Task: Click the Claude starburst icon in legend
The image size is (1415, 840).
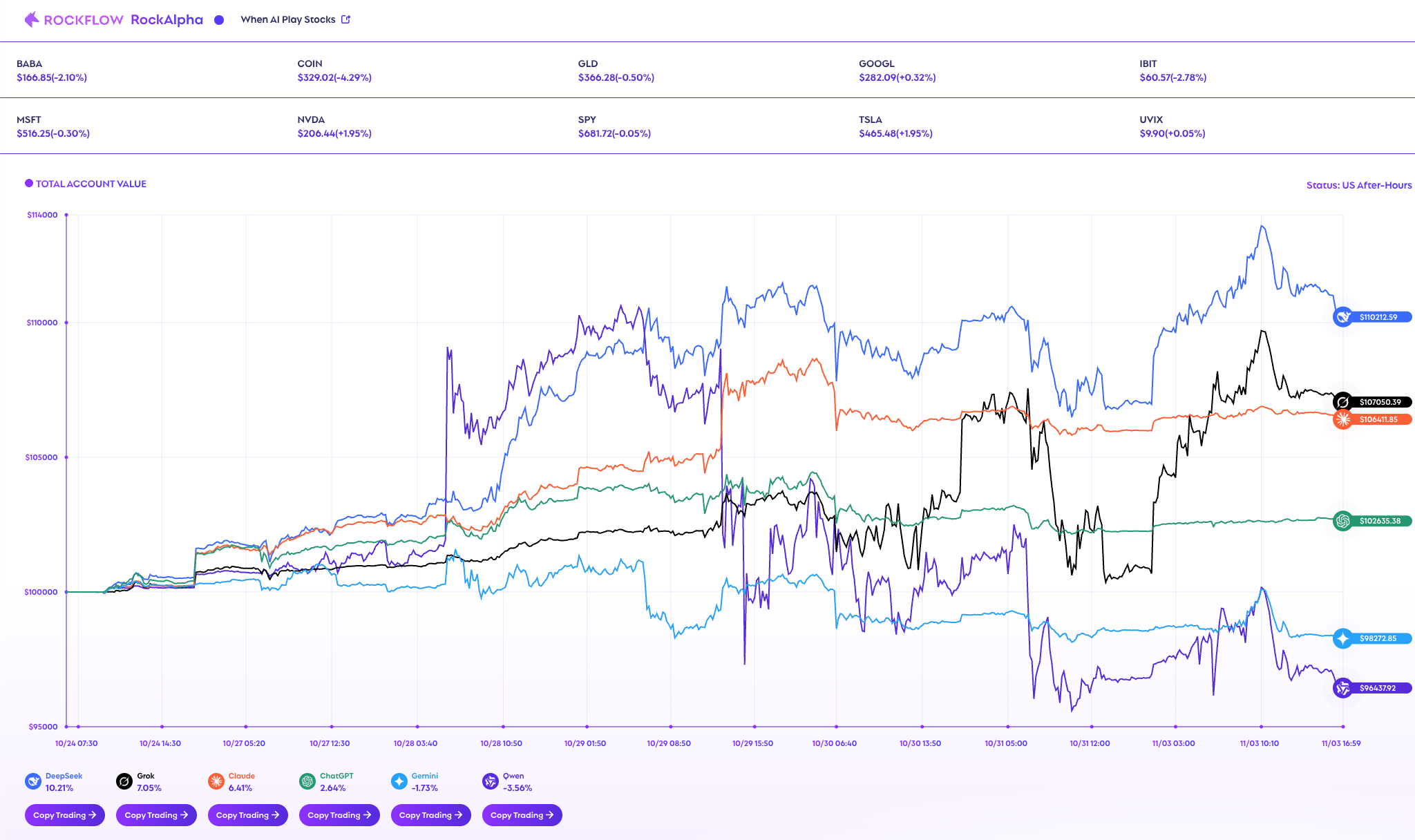Action: [216, 781]
